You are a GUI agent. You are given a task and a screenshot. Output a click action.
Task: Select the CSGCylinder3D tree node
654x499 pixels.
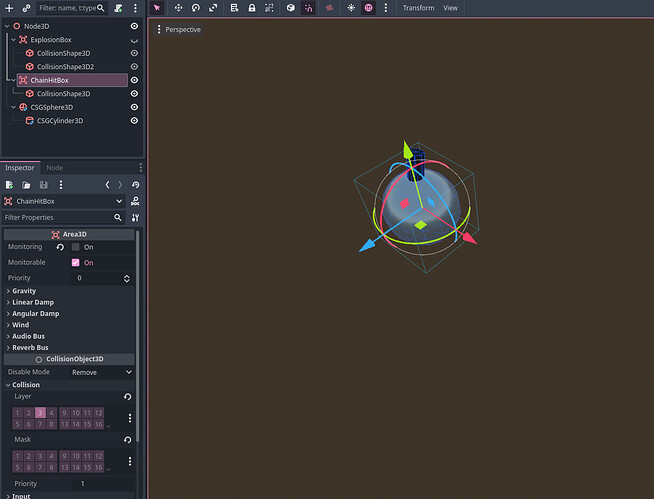[x=60, y=121]
